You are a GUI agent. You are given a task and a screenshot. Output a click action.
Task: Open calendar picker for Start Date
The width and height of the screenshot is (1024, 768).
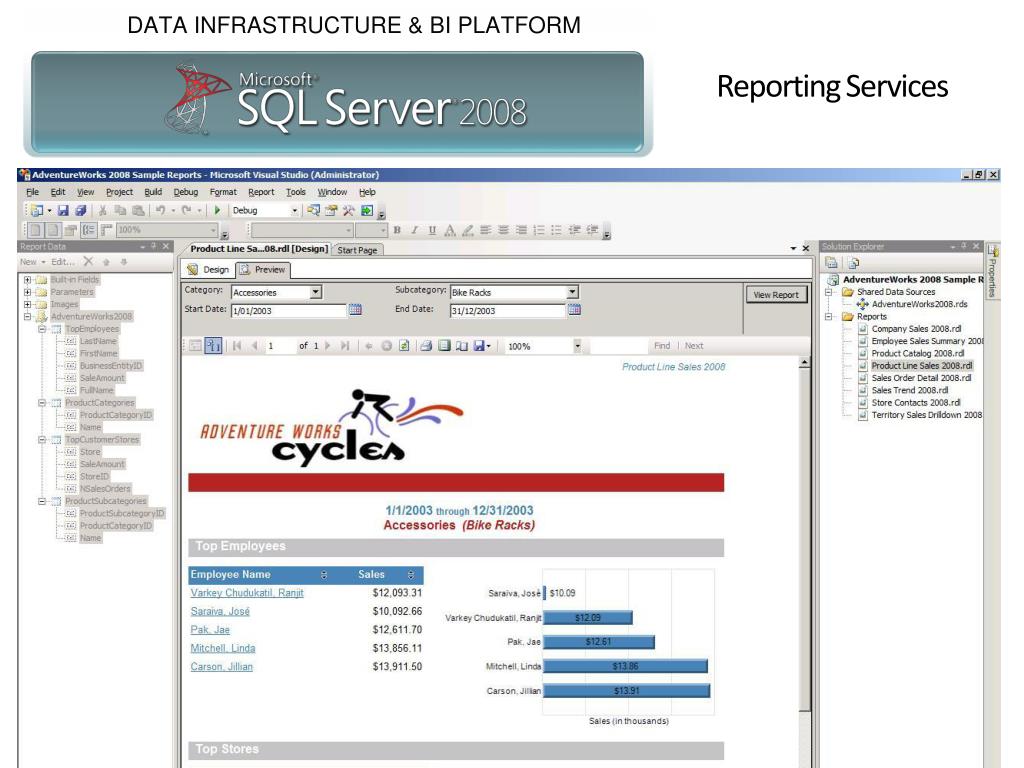click(355, 310)
